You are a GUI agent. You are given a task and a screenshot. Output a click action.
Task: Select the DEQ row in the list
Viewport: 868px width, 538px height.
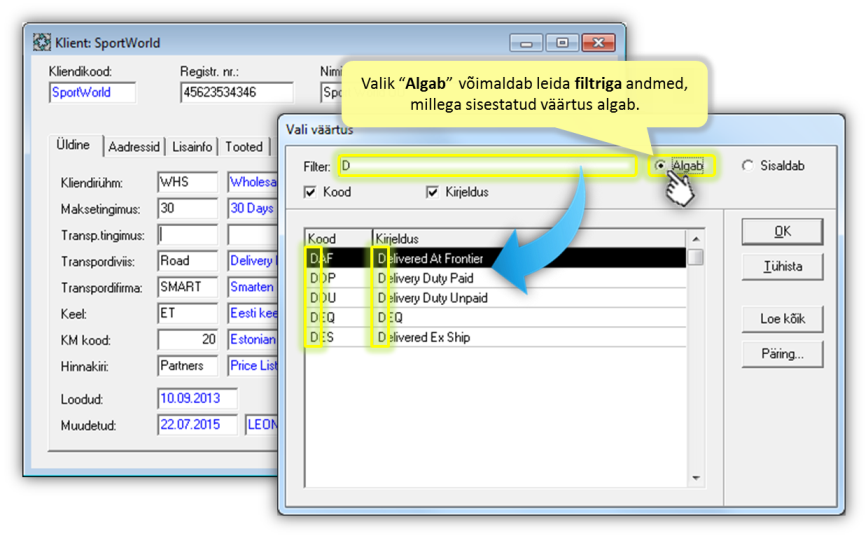(x=496, y=318)
